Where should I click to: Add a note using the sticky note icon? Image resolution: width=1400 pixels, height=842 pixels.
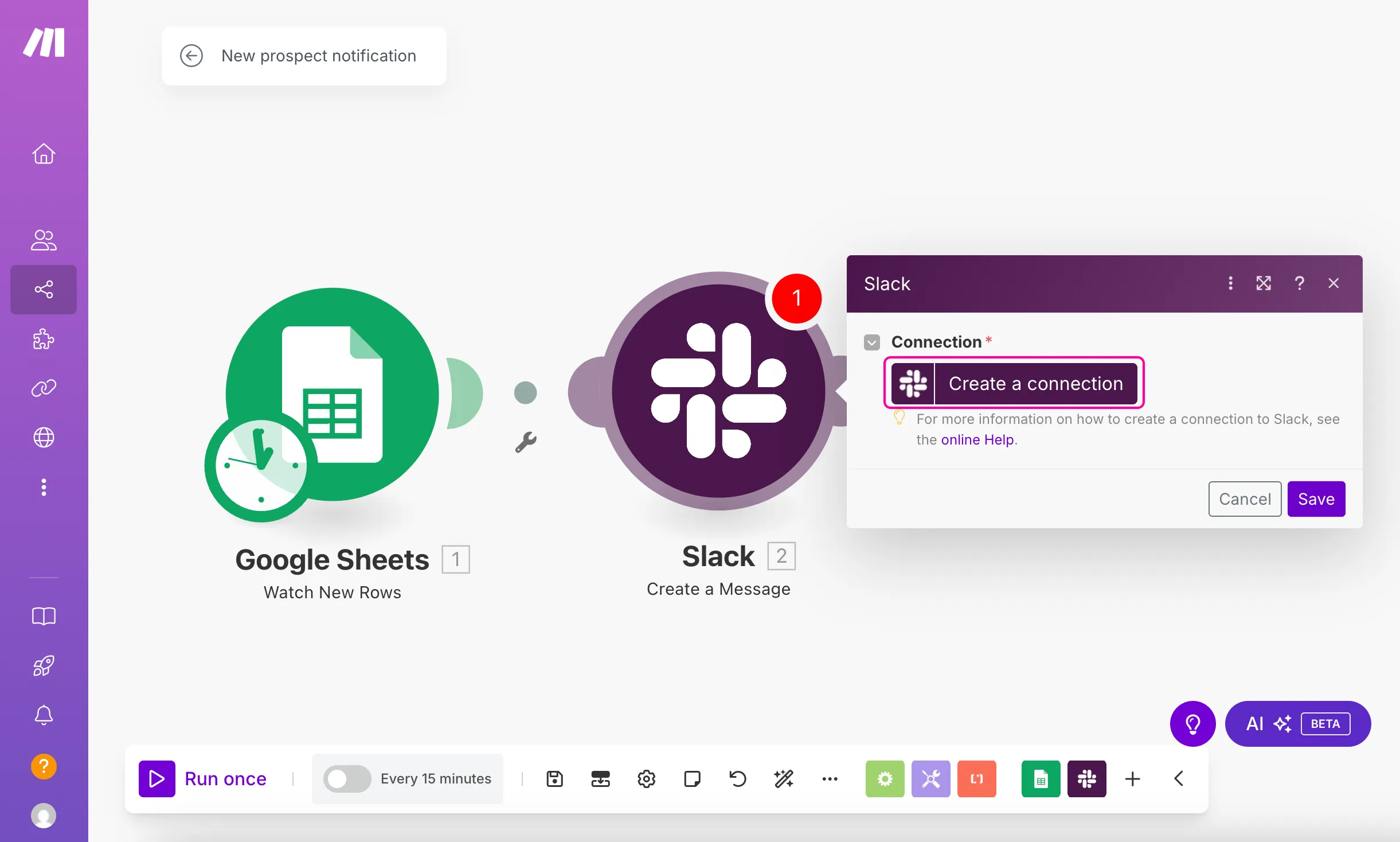point(692,779)
